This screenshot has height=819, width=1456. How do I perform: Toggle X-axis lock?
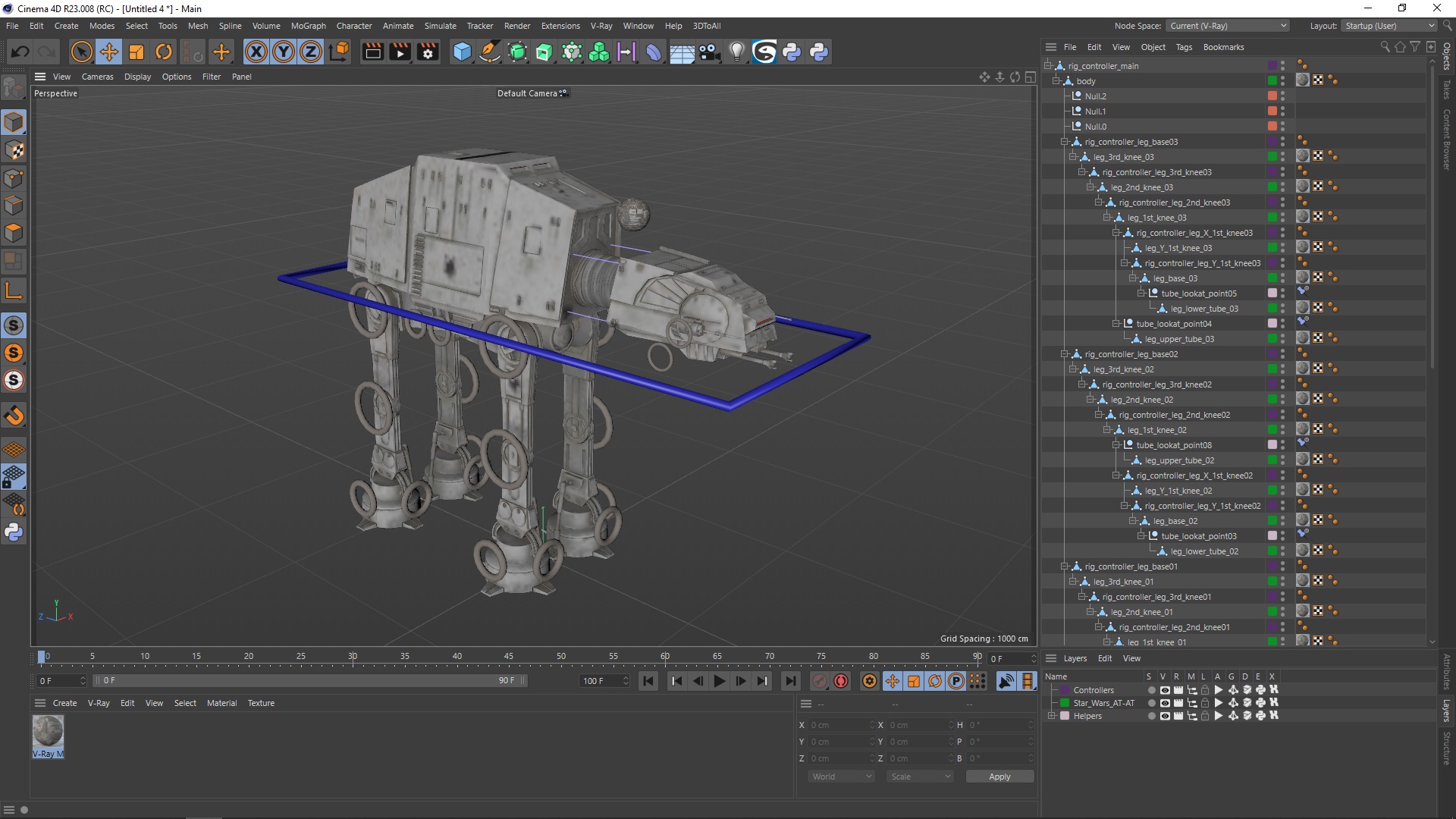[x=256, y=52]
